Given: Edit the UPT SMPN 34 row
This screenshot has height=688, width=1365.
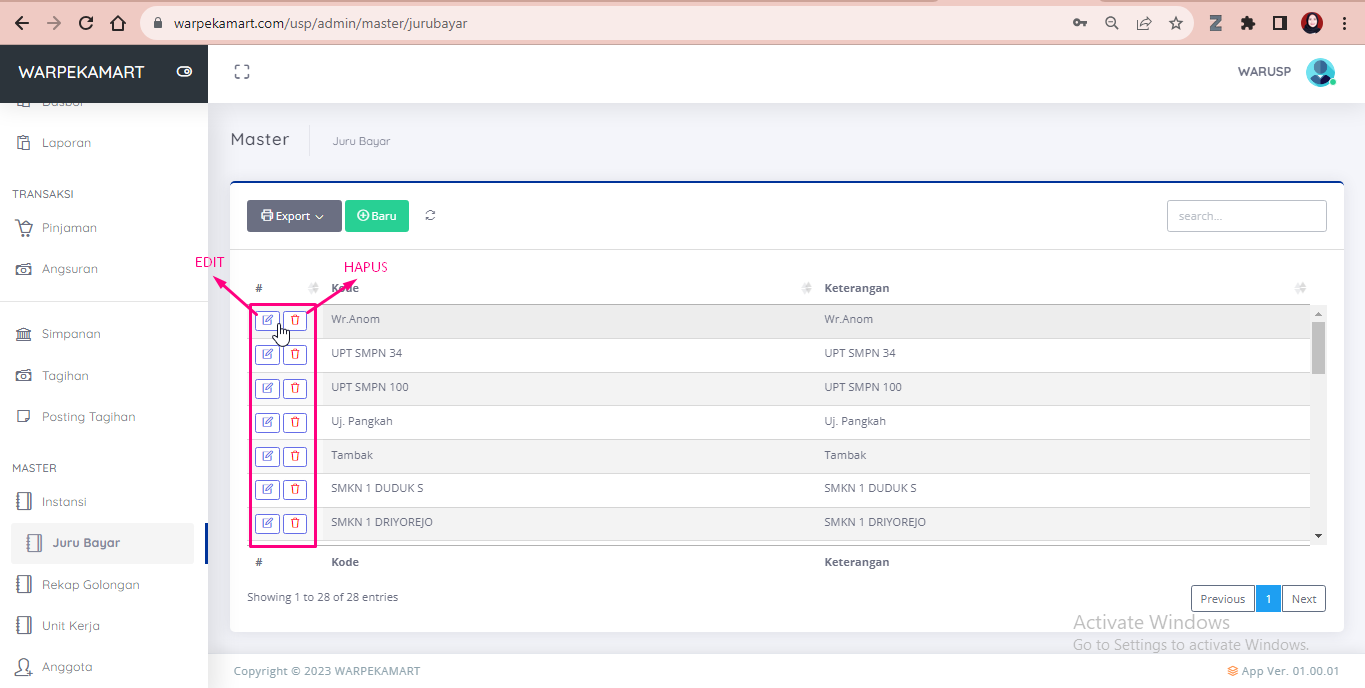Looking at the screenshot, I should [x=267, y=354].
